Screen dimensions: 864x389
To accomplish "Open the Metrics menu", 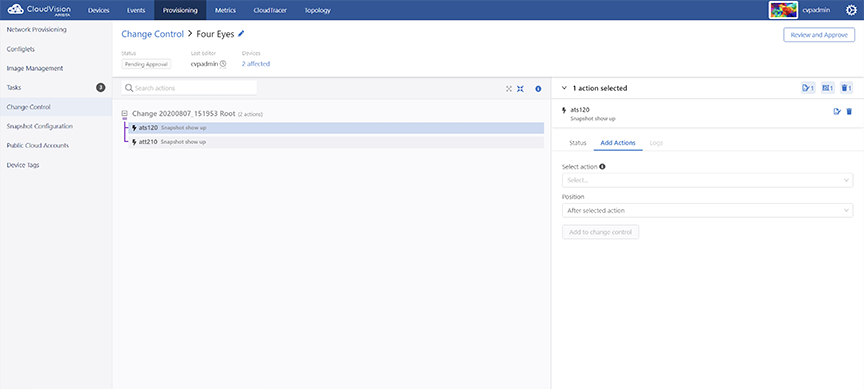I will (x=225, y=10).
